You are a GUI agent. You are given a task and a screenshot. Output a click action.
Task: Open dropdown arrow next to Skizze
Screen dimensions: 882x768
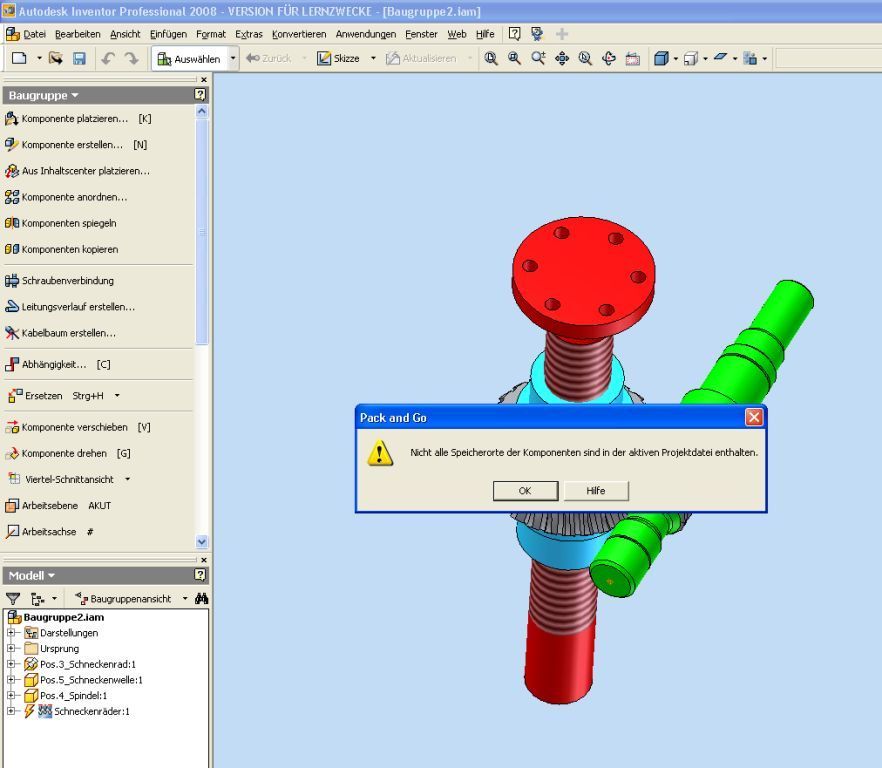(373, 58)
